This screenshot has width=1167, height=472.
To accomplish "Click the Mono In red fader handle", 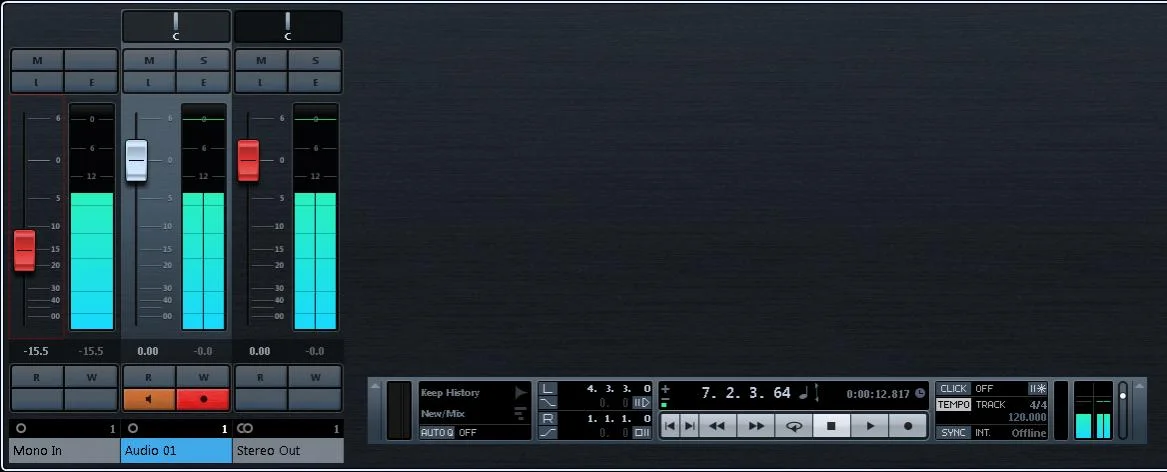I will pos(25,250).
